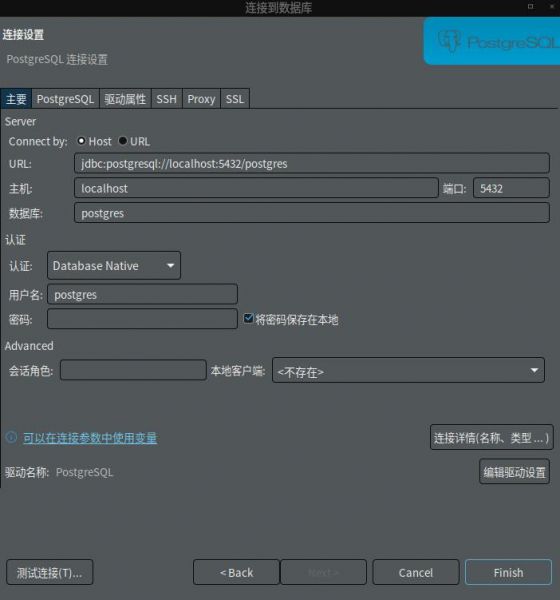
Task: Click the port field showing 5432
Action: (x=511, y=188)
